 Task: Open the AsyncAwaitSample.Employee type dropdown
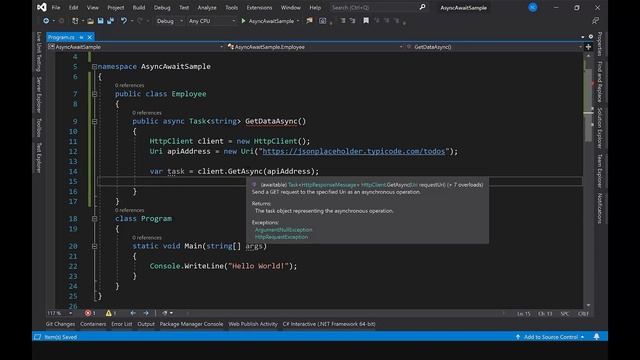(315, 47)
